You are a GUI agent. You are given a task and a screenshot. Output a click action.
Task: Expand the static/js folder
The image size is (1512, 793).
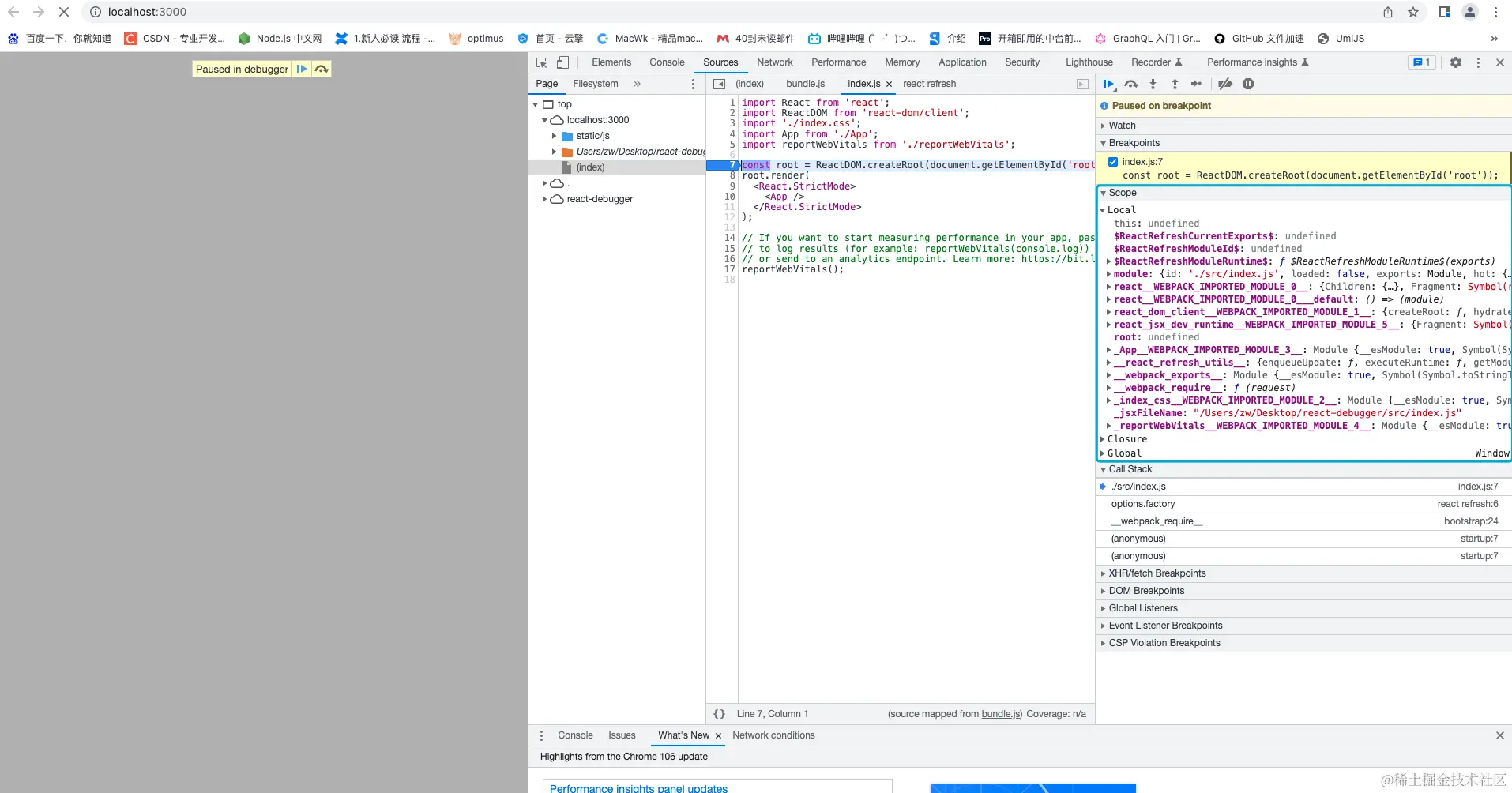point(555,136)
